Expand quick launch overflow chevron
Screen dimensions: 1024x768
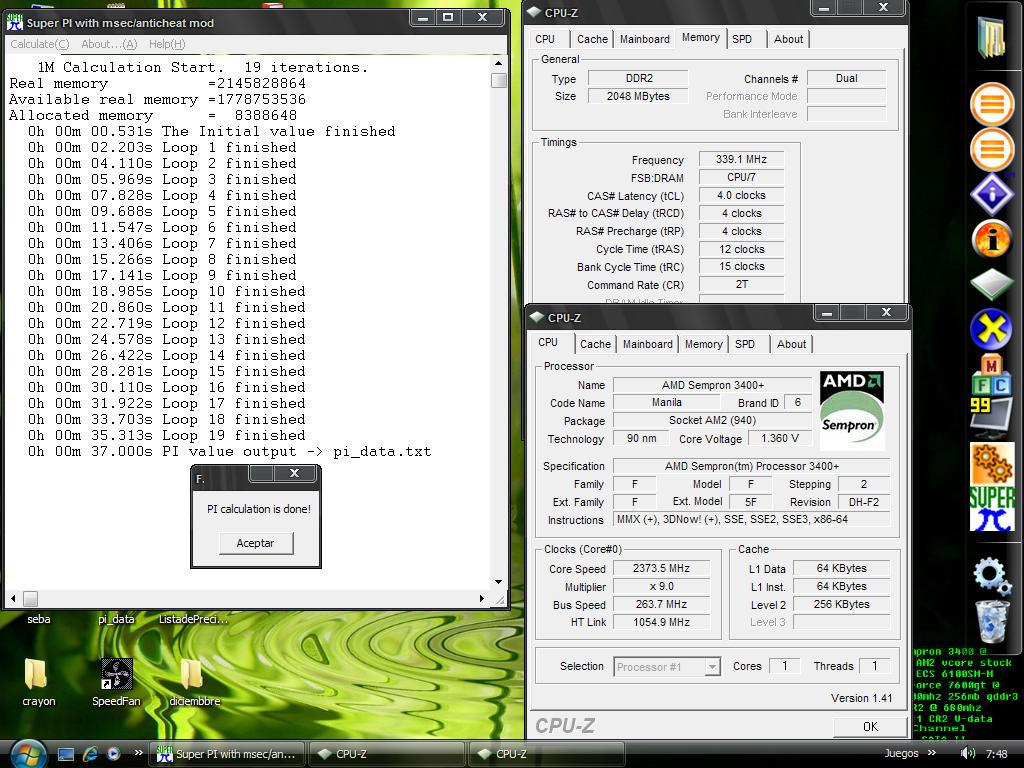tap(138, 753)
